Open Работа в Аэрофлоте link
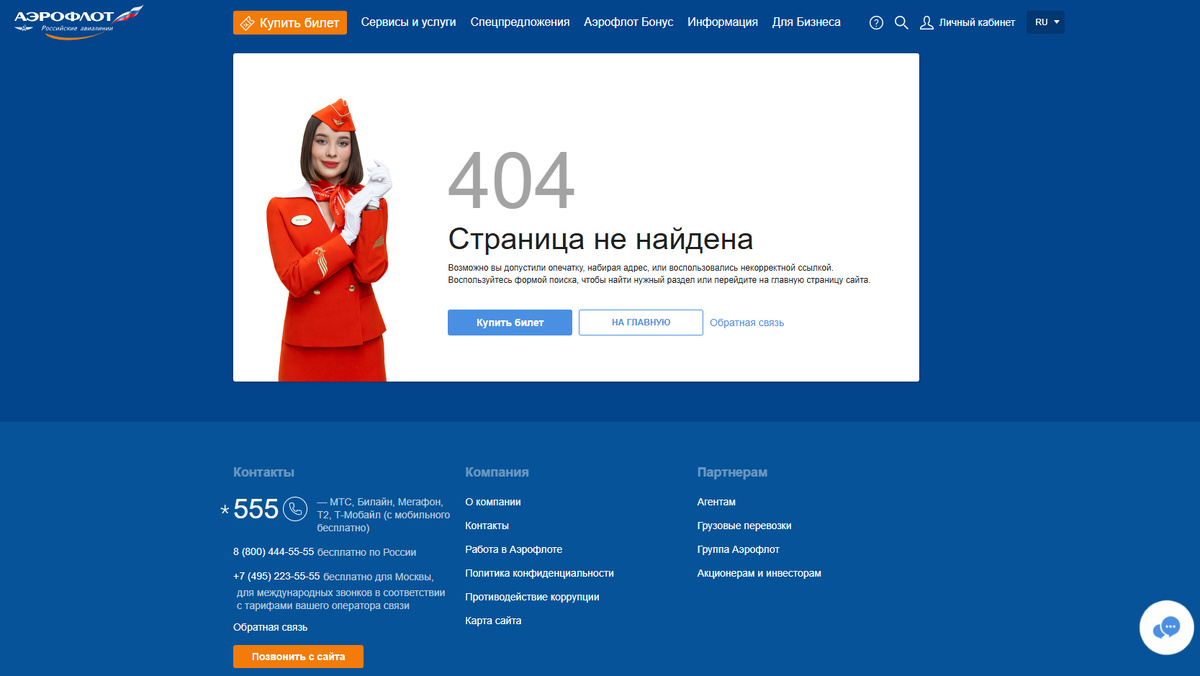 [x=514, y=550]
